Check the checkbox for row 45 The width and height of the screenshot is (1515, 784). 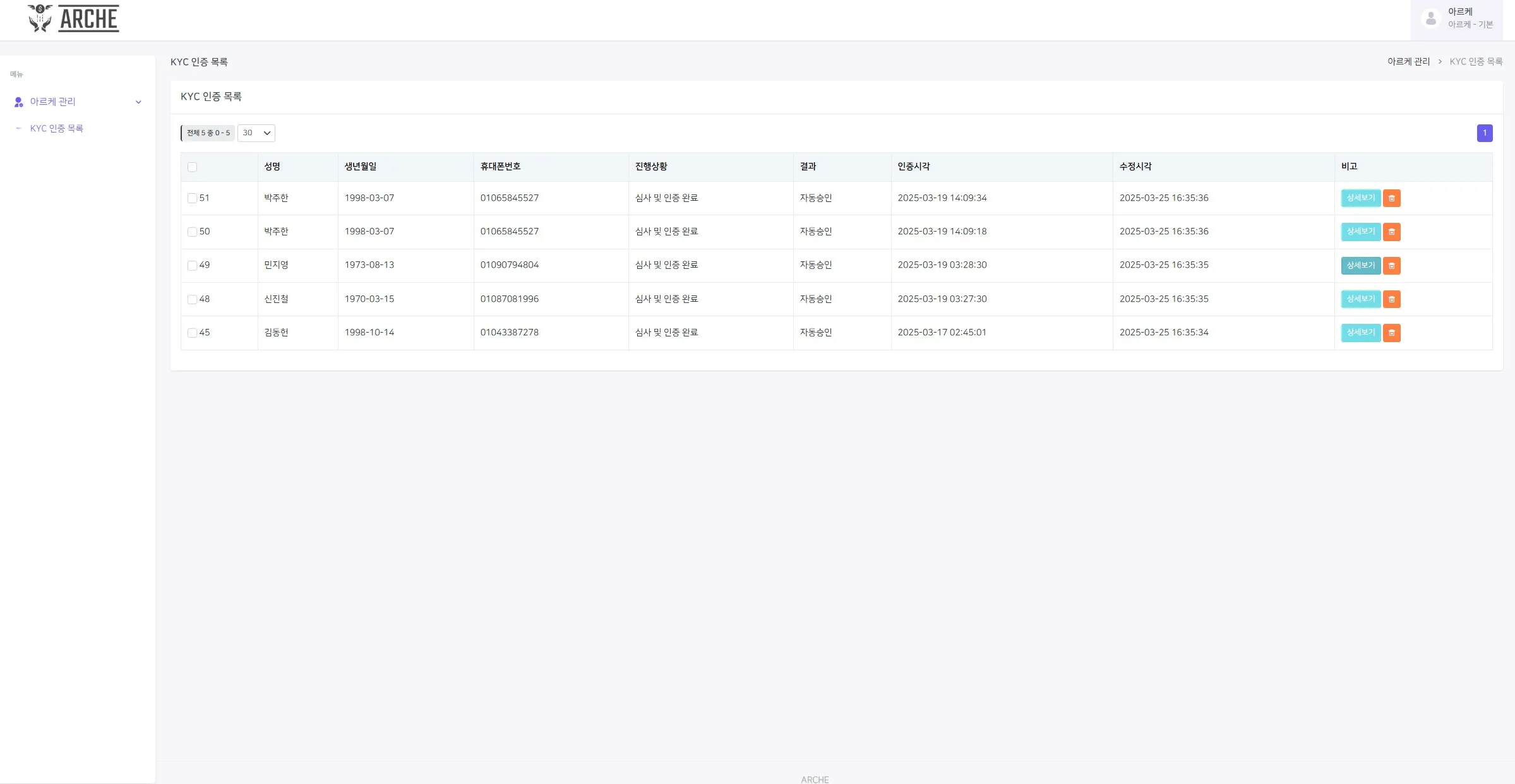coord(192,333)
